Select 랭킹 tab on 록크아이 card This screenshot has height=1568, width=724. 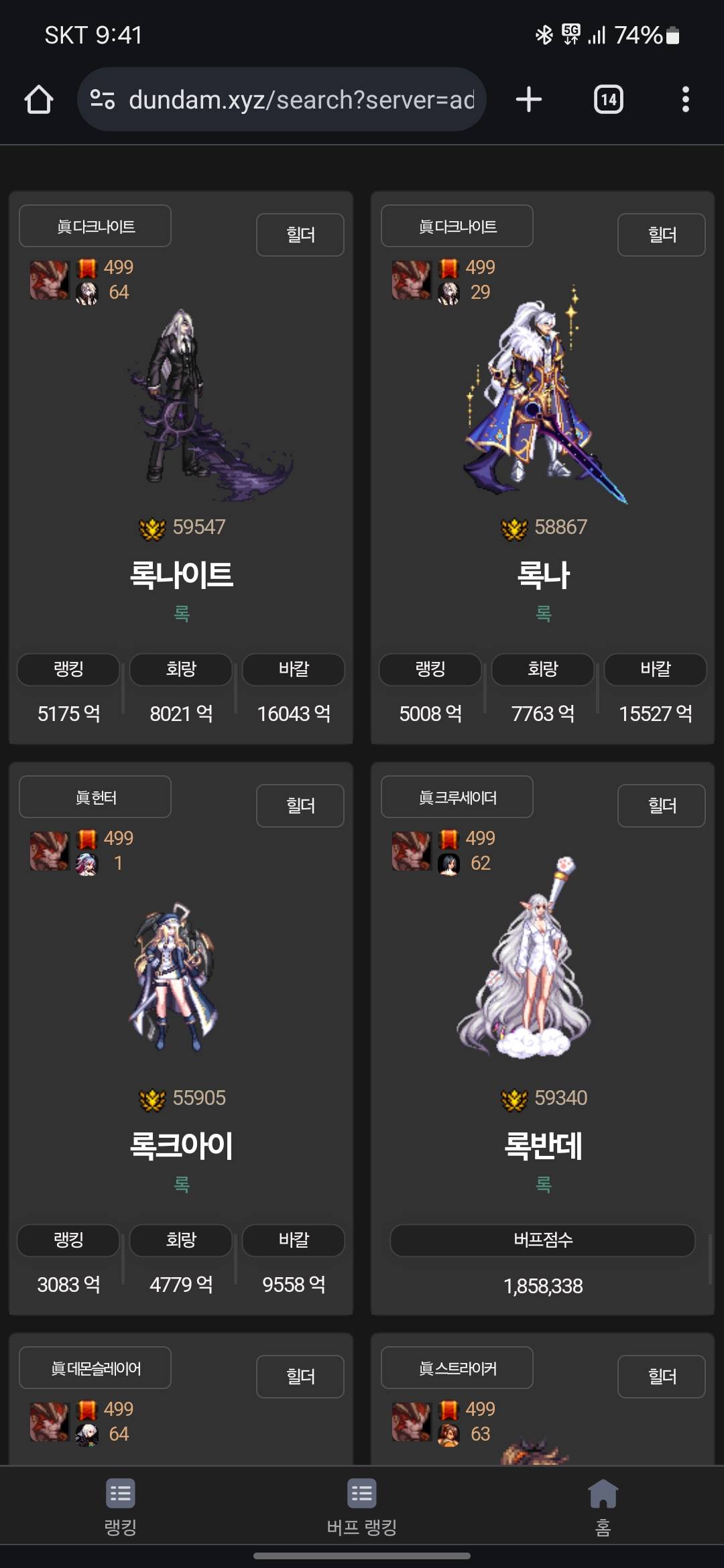pyautogui.click(x=68, y=1240)
